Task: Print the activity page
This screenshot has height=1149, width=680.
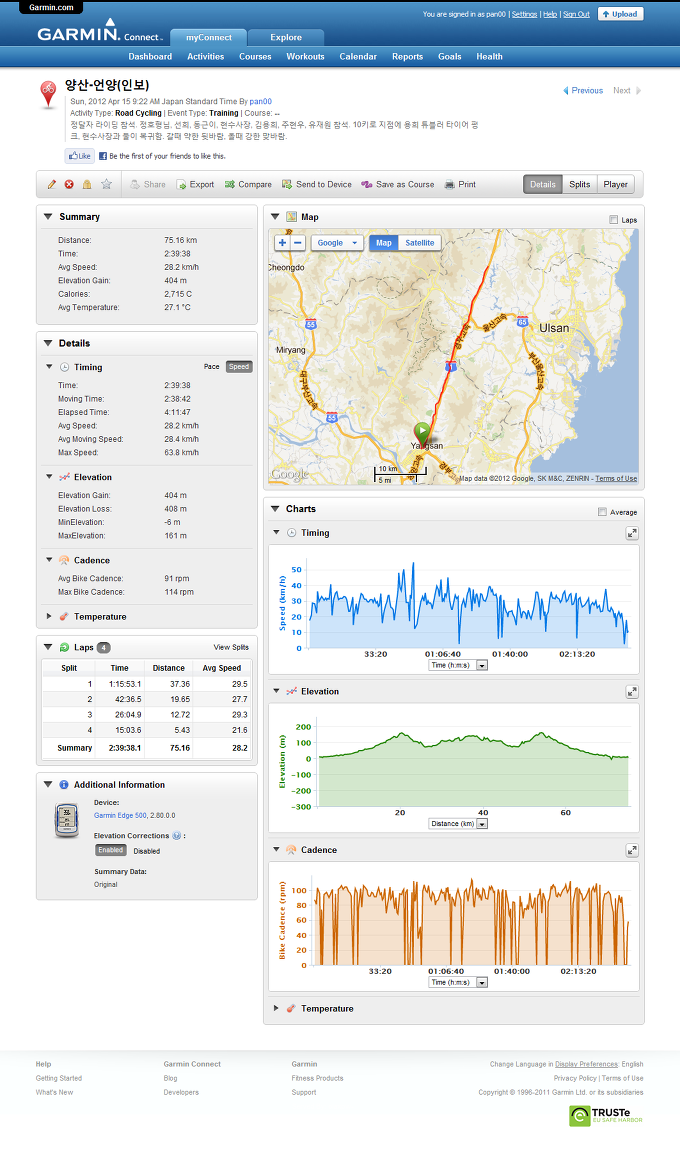Action: [460, 185]
